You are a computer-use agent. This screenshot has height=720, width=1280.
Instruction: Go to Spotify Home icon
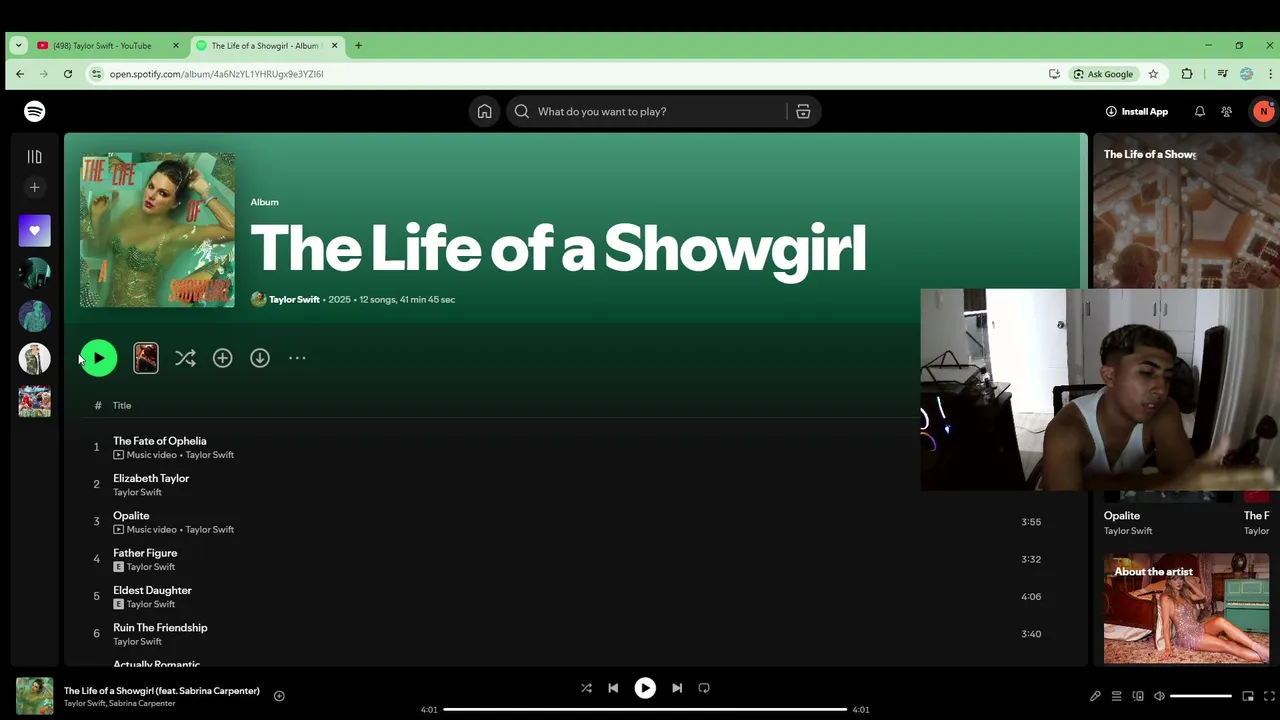point(484,111)
